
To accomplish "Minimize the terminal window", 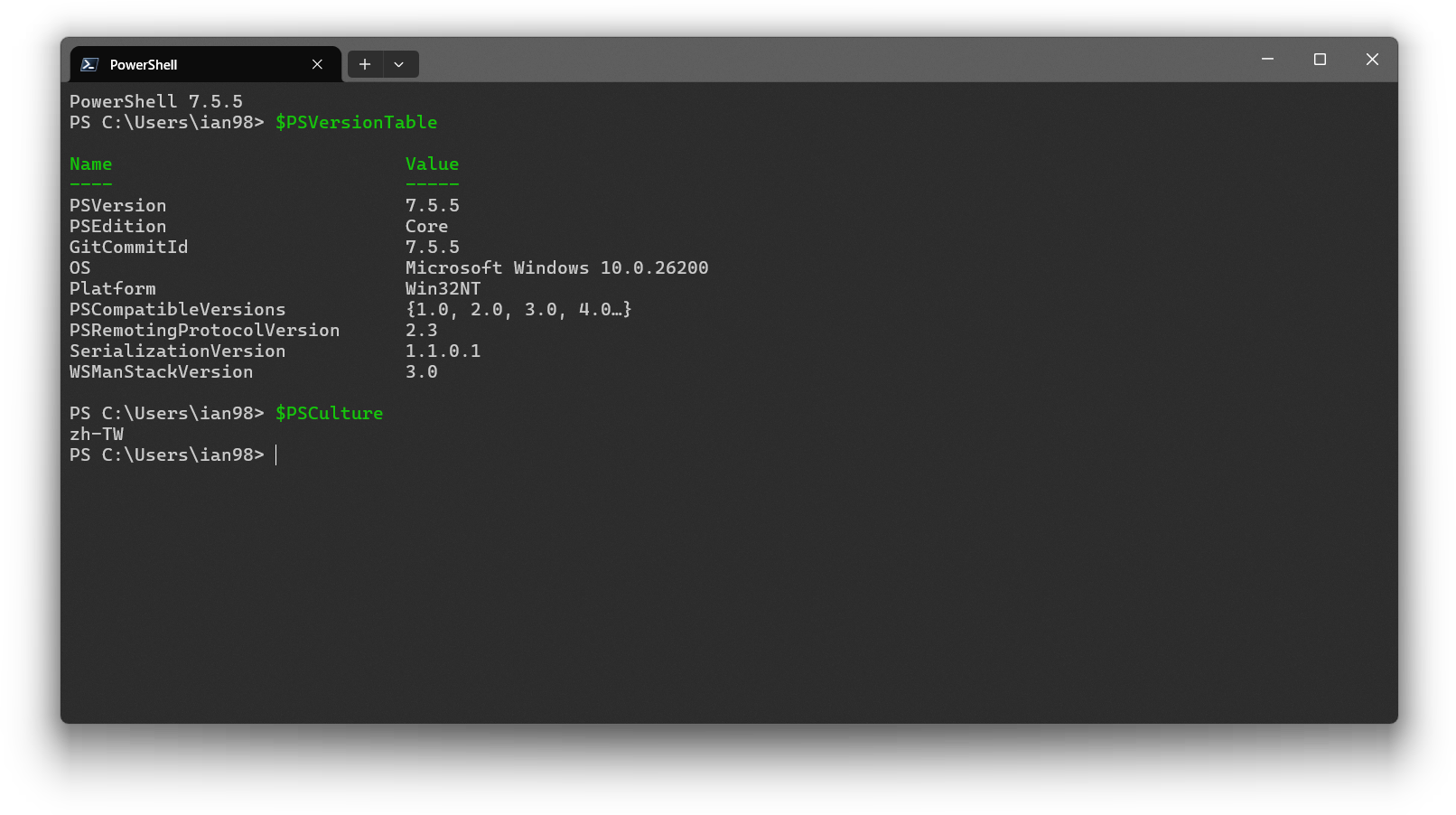I will 1267,59.
